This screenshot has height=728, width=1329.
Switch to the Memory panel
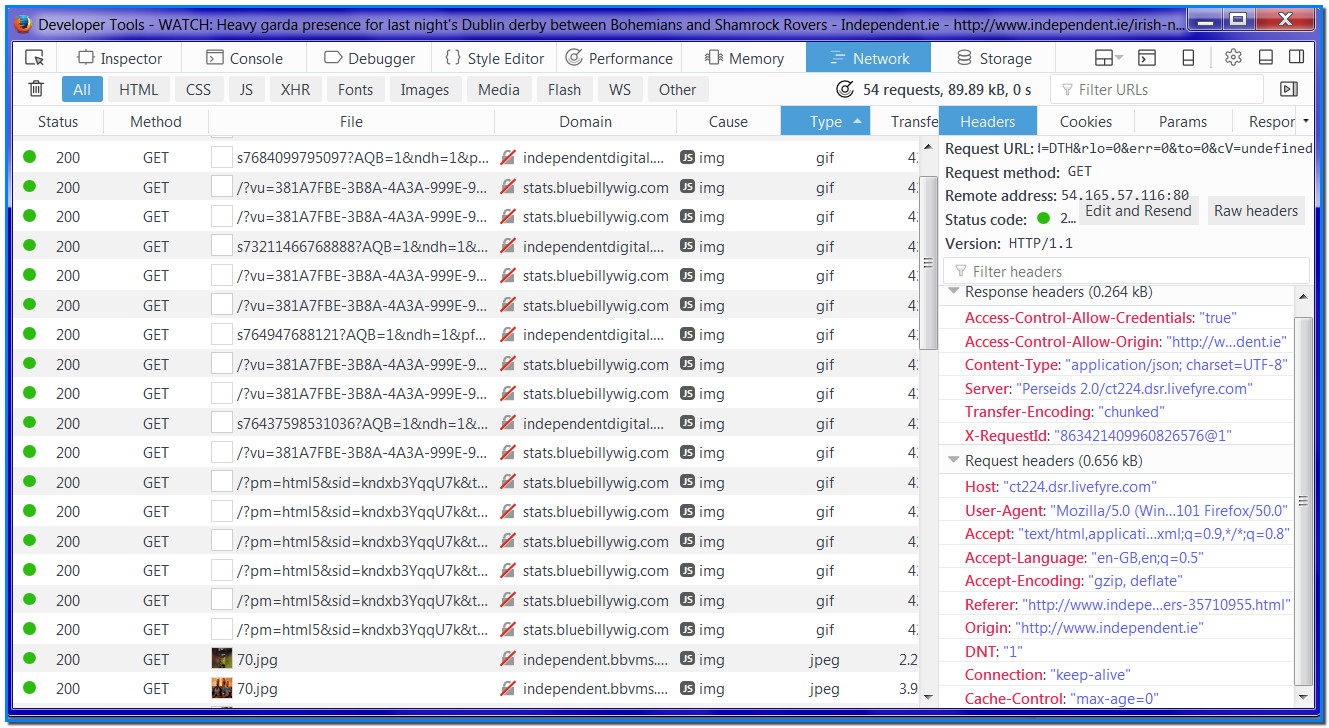744,58
